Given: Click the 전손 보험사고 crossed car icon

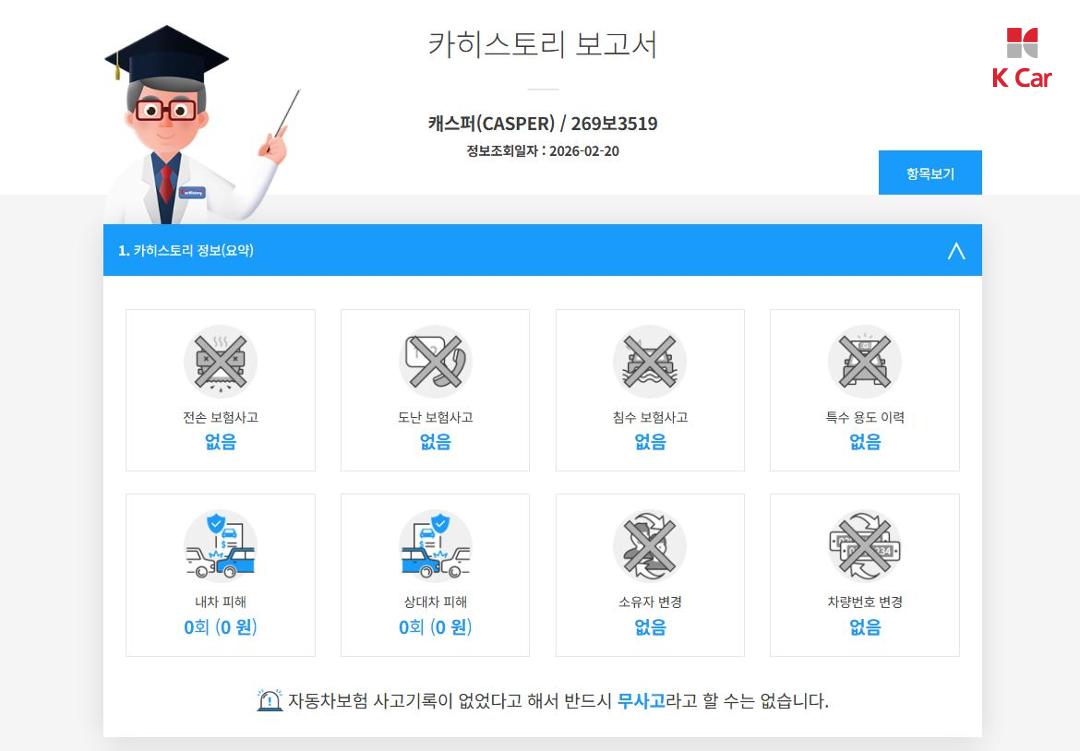Looking at the screenshot, I should (220, 361).
